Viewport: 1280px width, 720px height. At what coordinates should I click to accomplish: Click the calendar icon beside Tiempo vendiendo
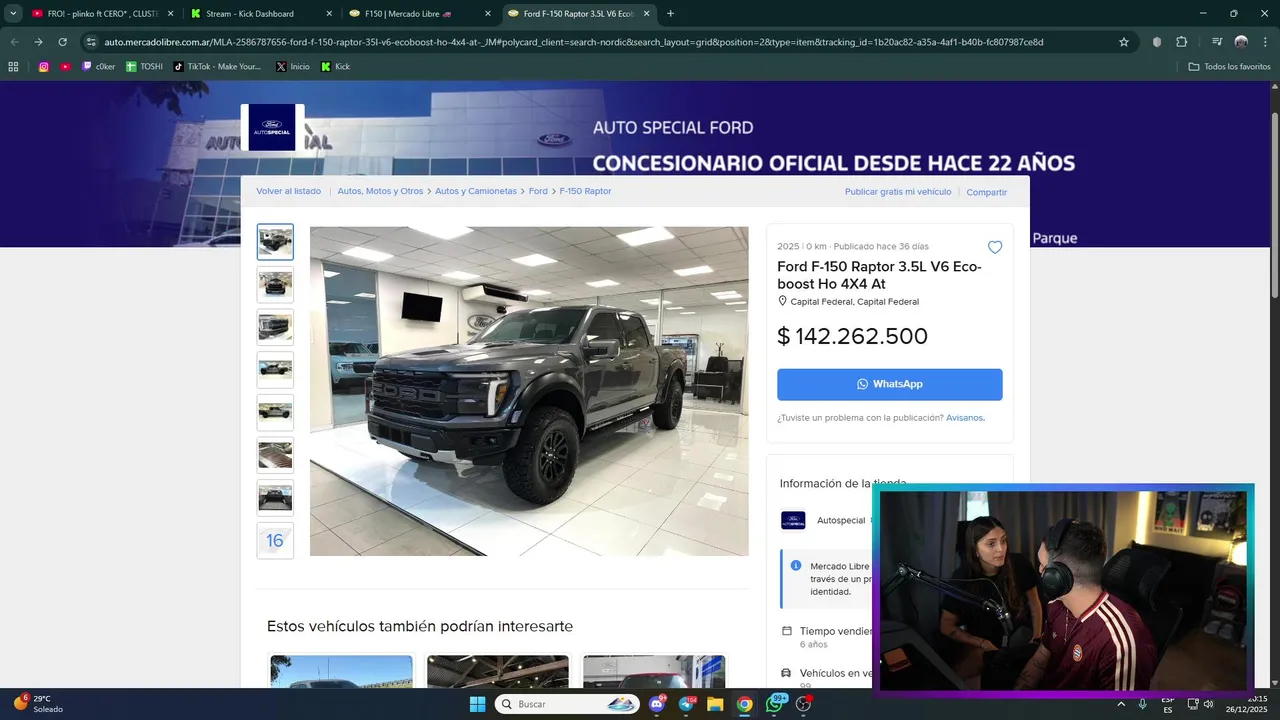click(786, 631)
